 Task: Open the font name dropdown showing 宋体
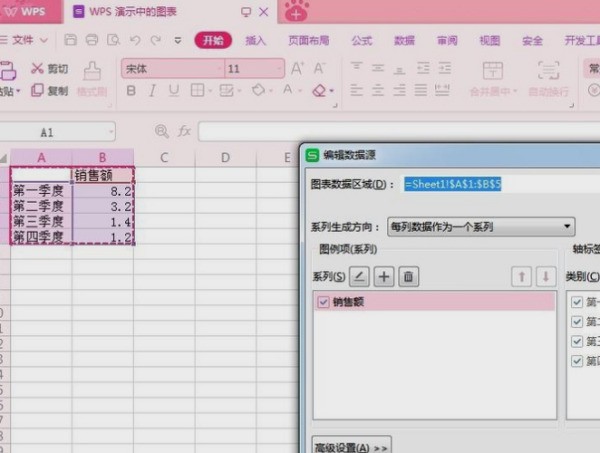pyautogui.click(x=170, y=69)
